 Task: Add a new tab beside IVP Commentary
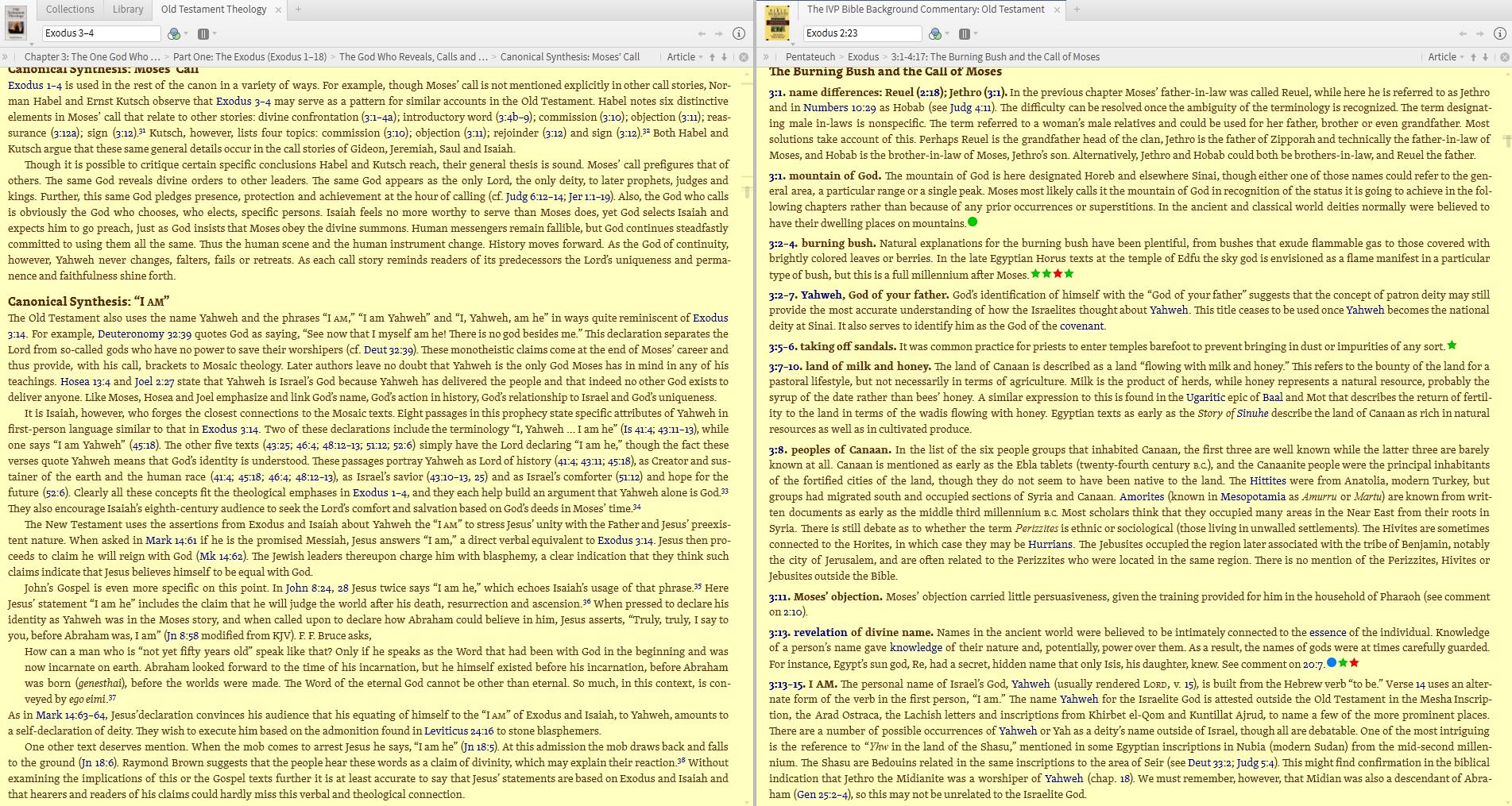[1077, 10]
